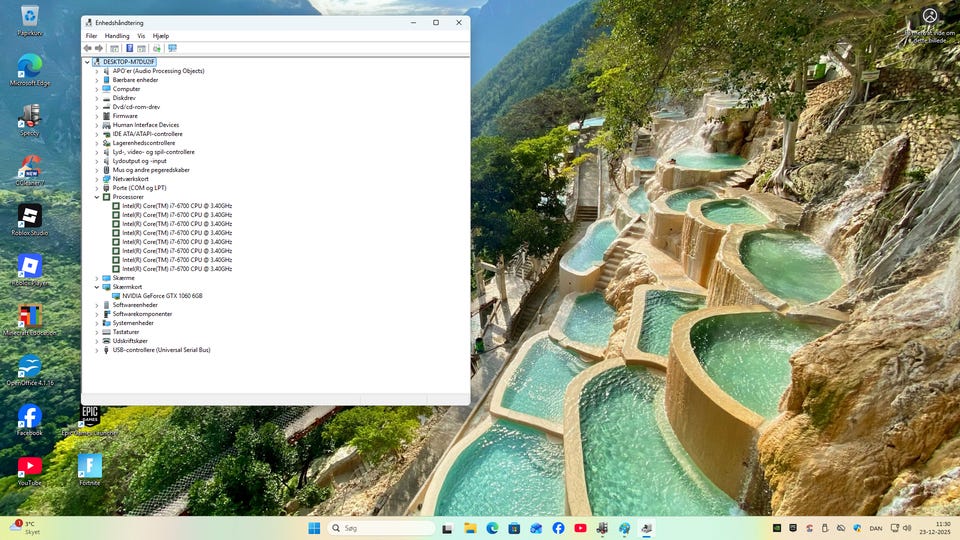Viewport: 960px width, 540px height.
Task: Click the CCleaner desktop shortcut
Action: [29, 170]
